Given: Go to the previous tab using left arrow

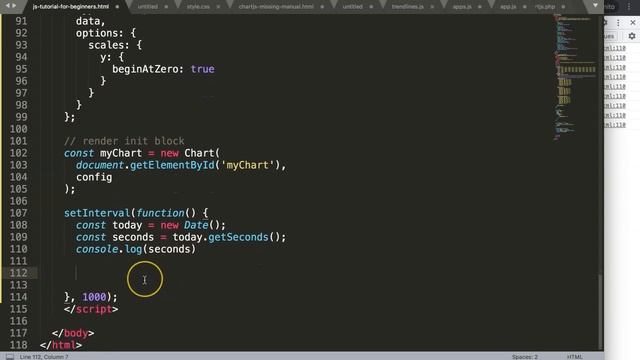Looking at the screenshot, I should [7, 6].
